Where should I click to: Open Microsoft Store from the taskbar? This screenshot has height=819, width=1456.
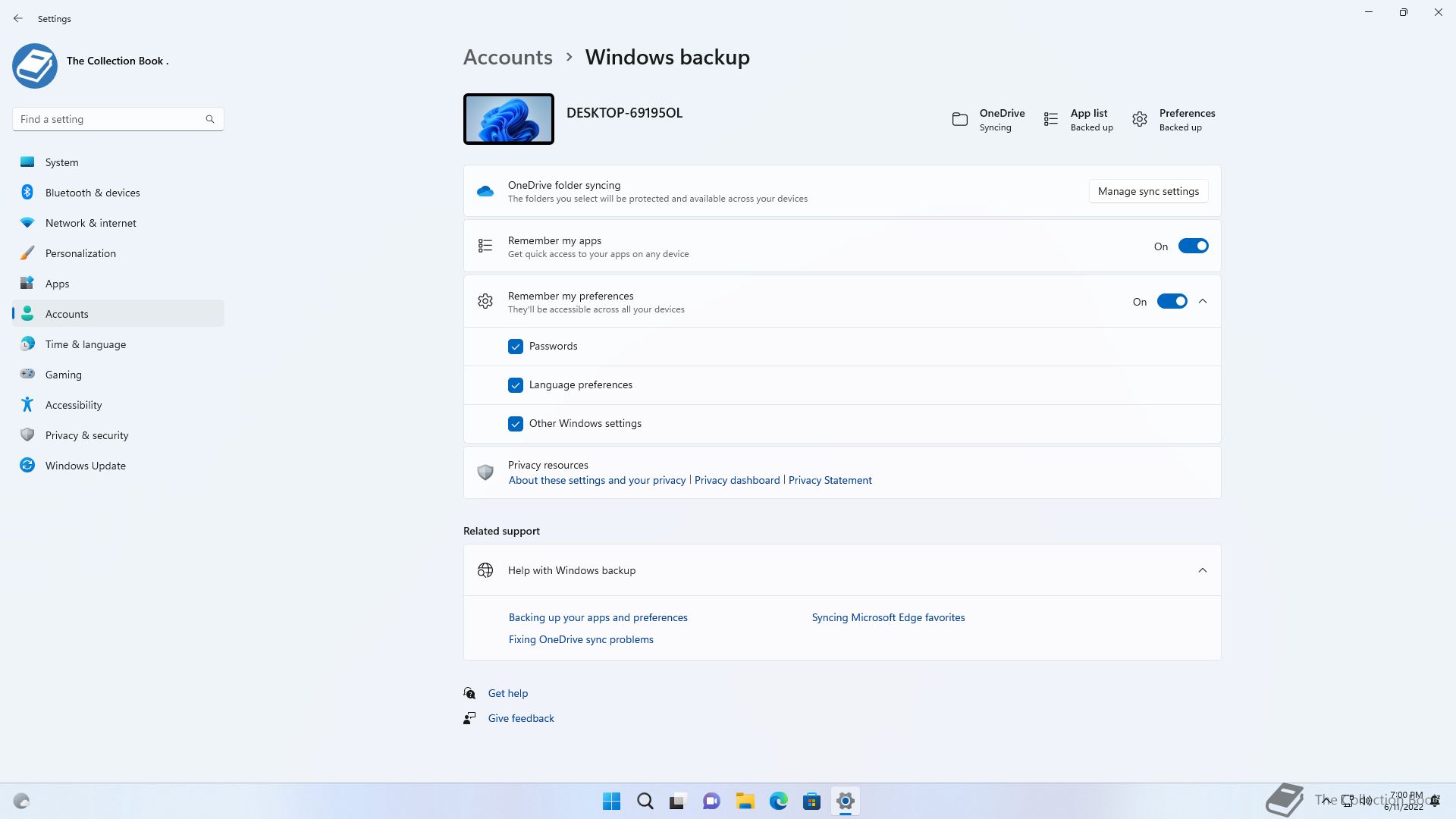click(811, 801)
